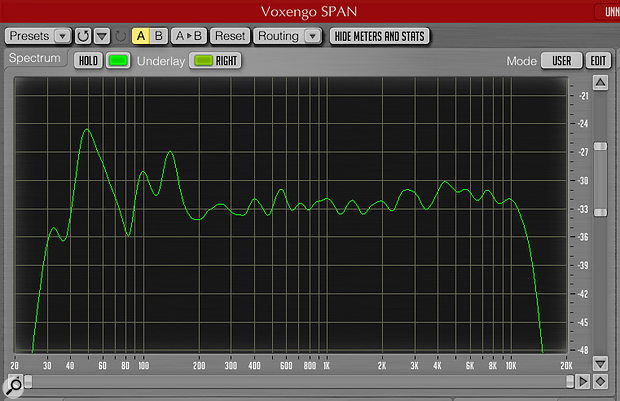Open the Routing menu
The width and height of the screenshot is (620, 401).
(x=287, y=36)
